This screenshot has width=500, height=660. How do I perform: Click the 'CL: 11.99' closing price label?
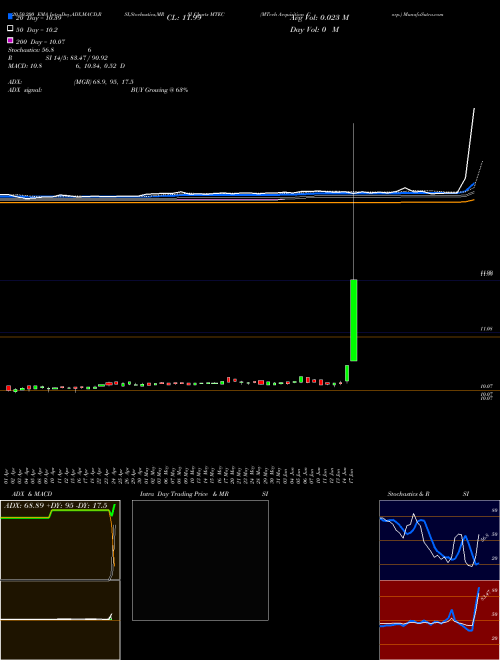[184, 18]
